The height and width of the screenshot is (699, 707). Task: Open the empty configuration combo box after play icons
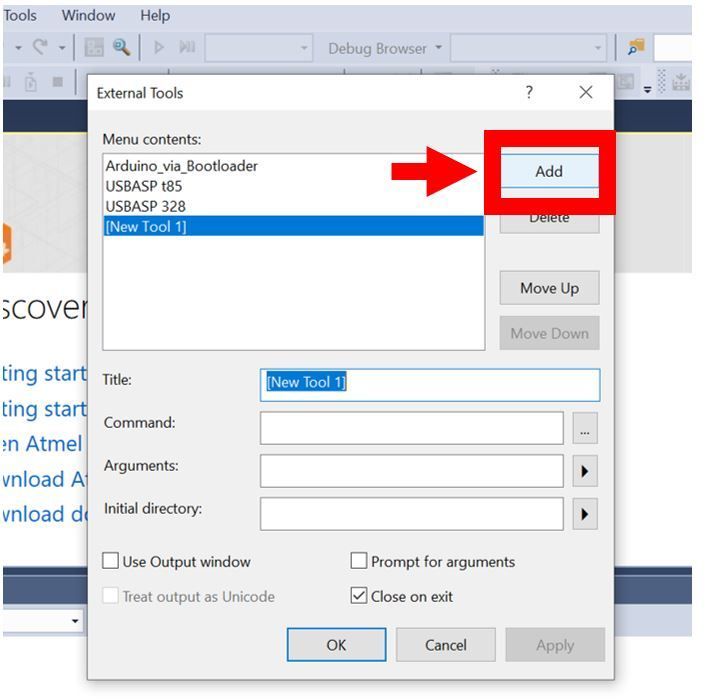coord(259,47)
